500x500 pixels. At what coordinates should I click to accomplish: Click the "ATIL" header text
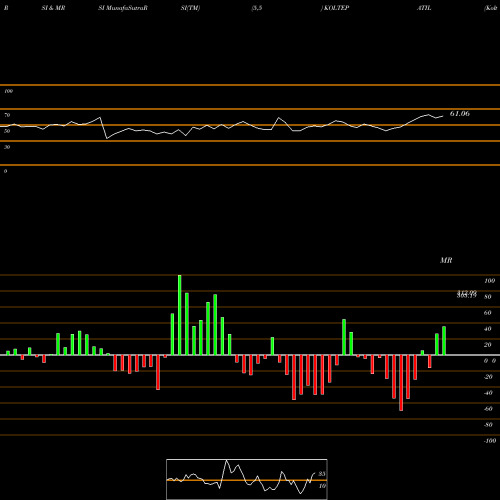424,8
